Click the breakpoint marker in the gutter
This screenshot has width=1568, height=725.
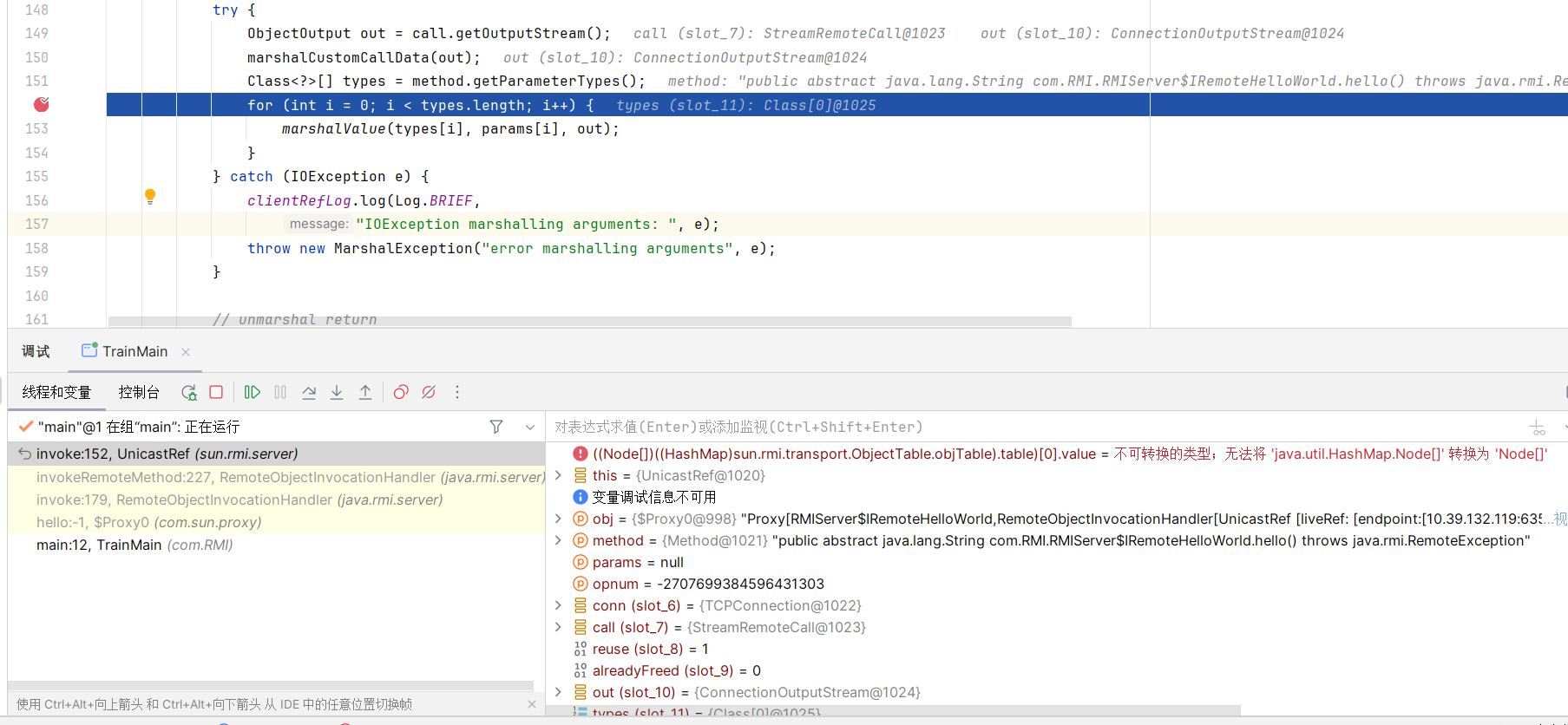click(41, 104)
